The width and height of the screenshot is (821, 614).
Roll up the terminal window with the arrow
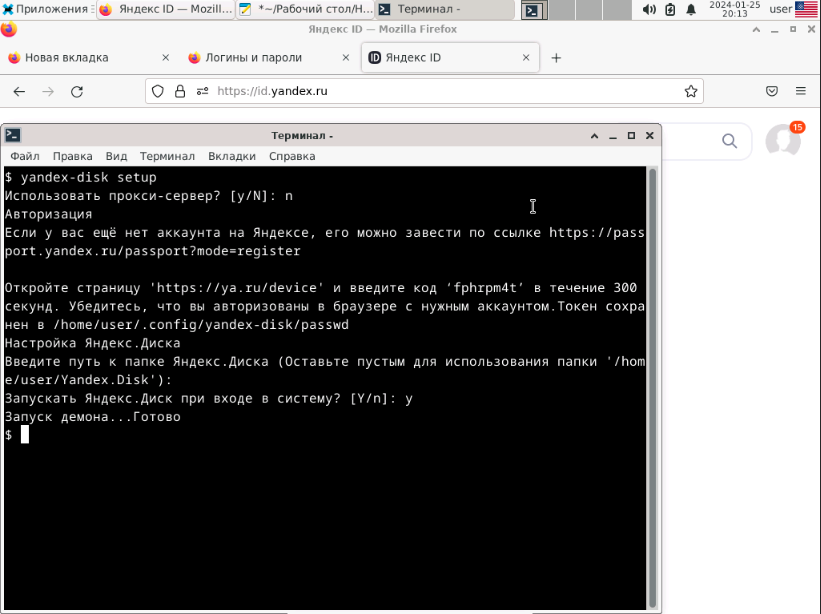(x=594, y=136)
